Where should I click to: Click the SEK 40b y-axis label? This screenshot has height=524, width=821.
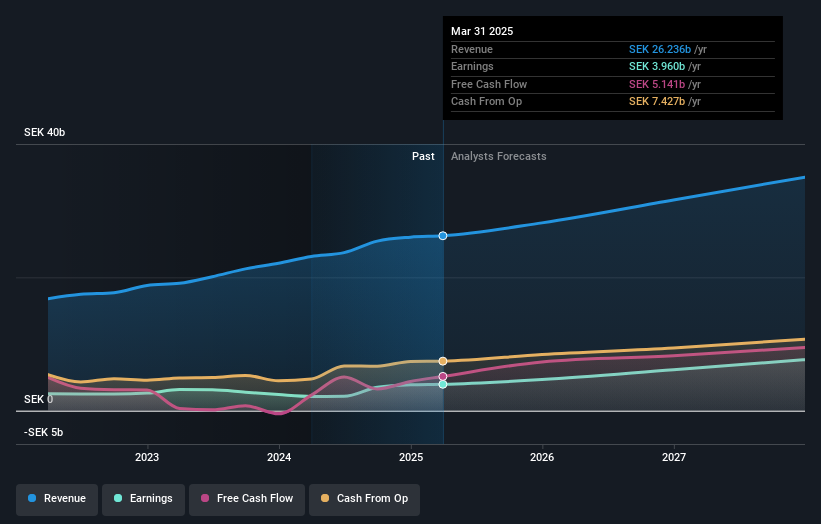pos(45,132)
